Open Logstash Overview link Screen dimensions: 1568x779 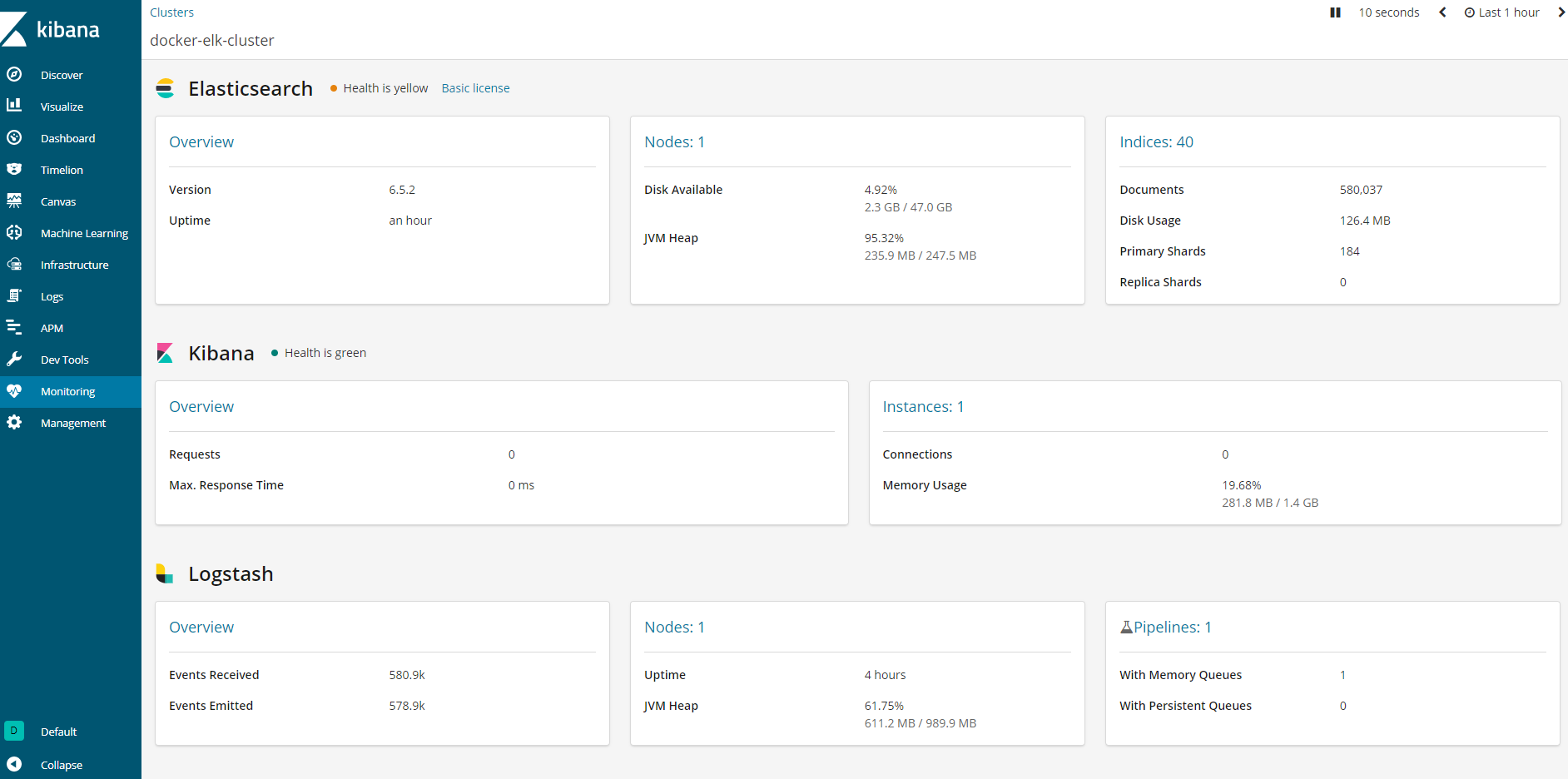pos(201,628)
